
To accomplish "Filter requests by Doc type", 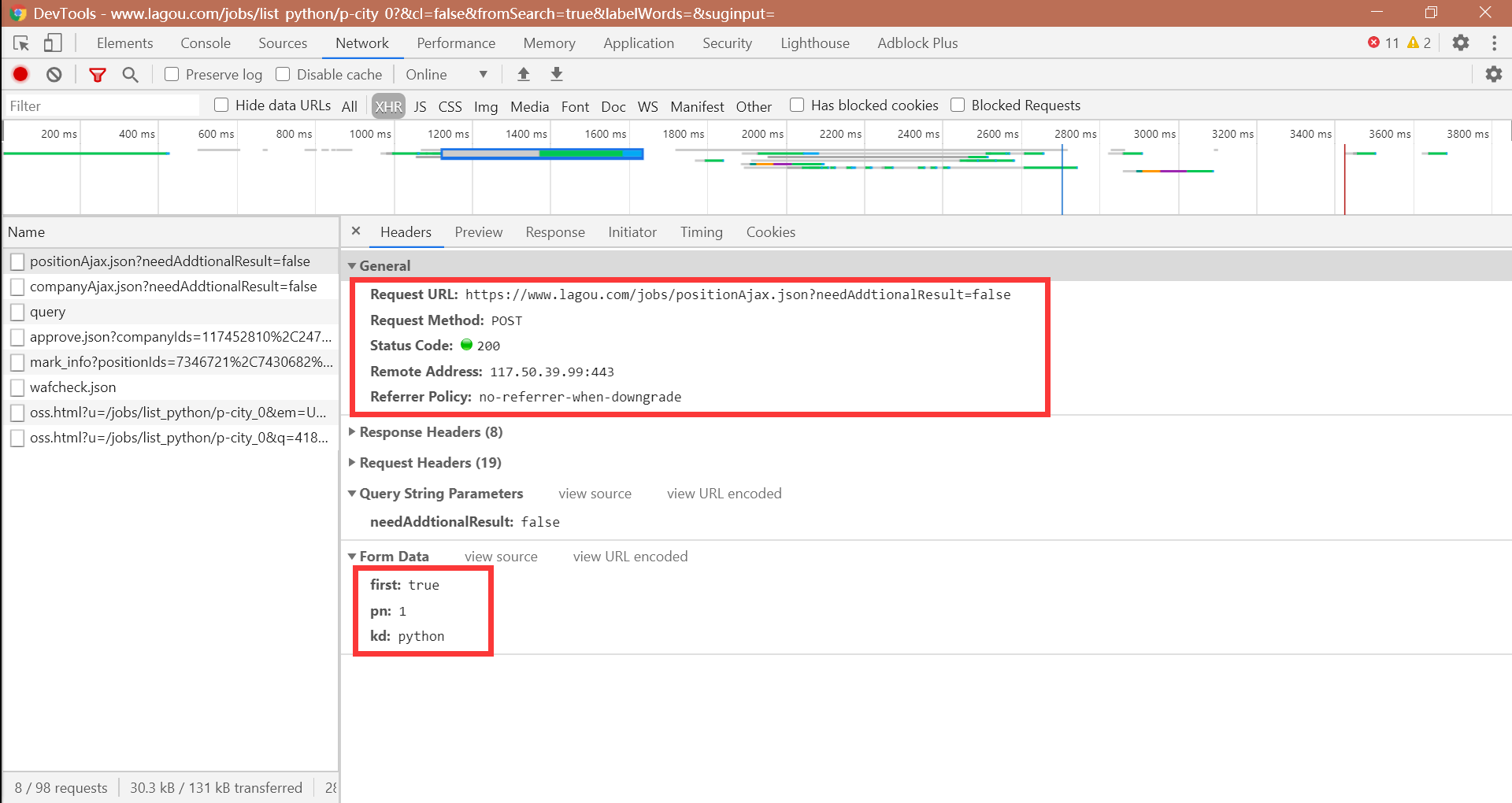I will tap(613, 106).
